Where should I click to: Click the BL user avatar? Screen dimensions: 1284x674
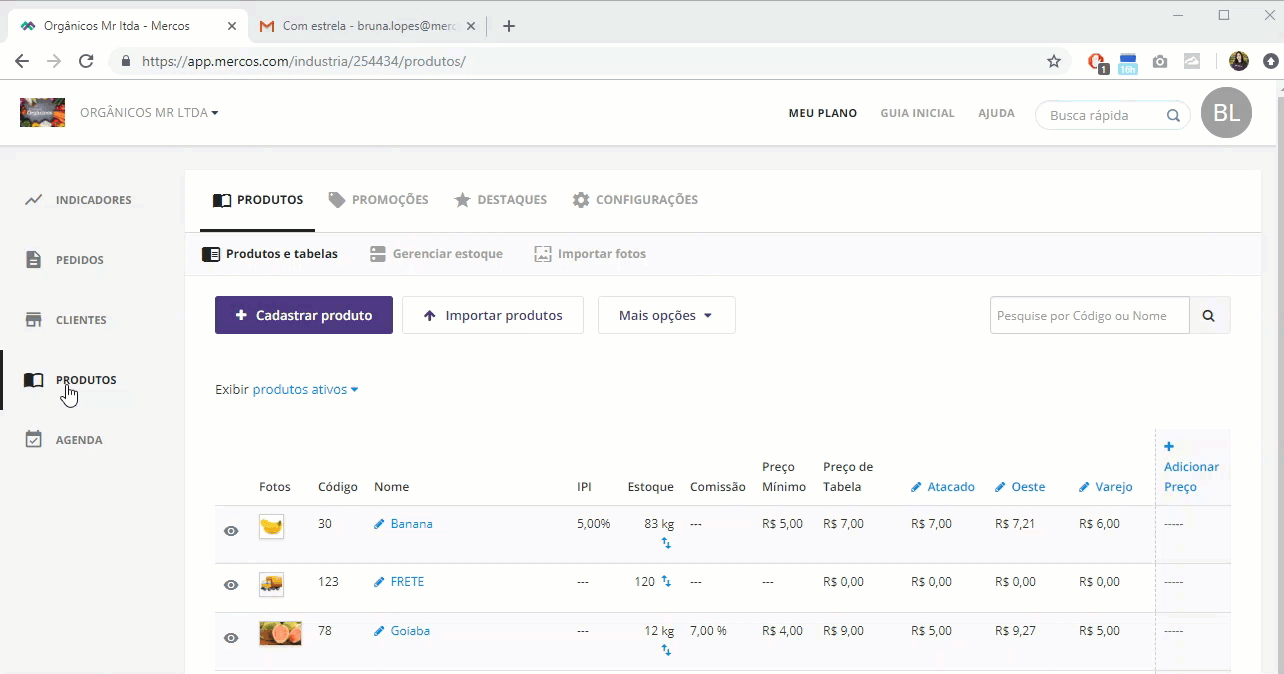(x=1226, y=114)
